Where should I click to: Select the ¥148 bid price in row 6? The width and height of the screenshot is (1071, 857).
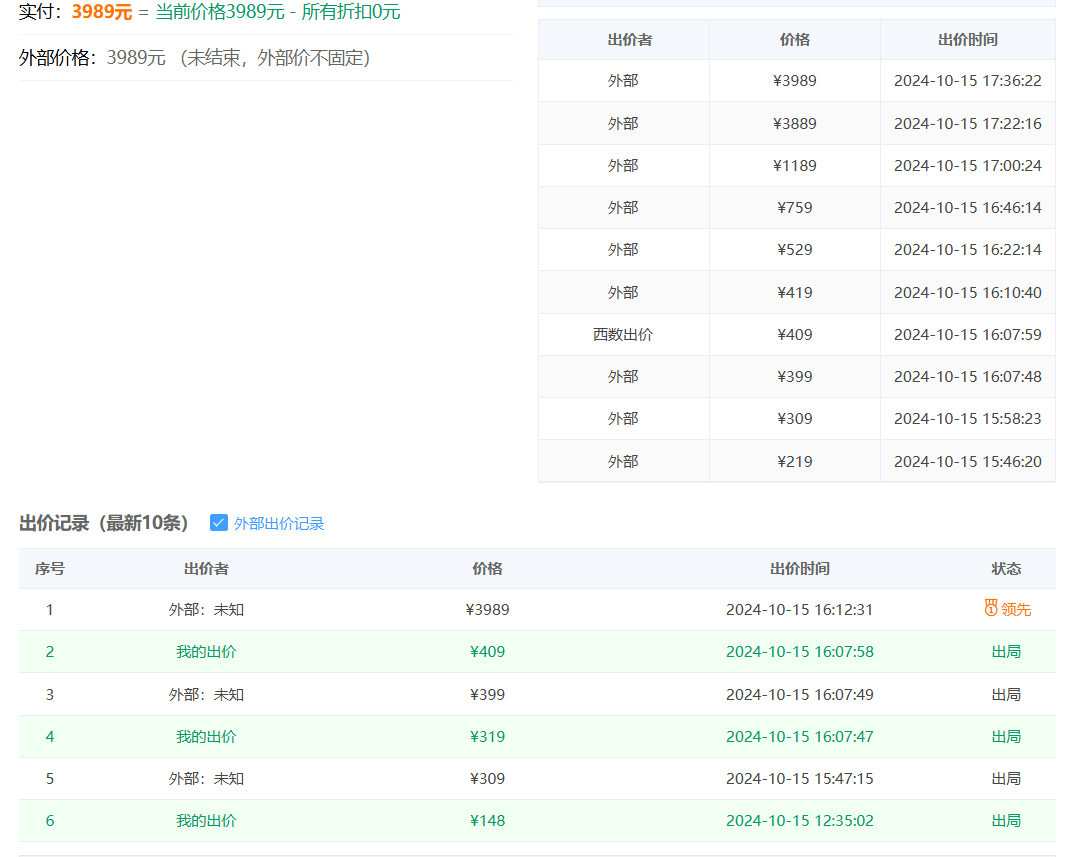[x=488, y=821]
